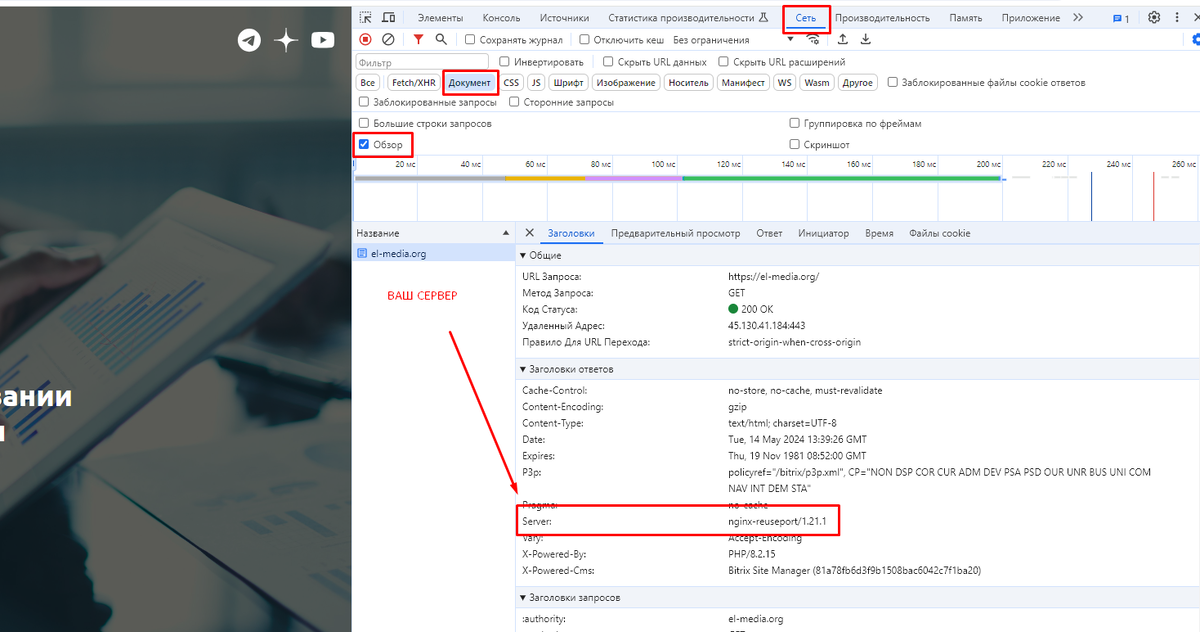The height and width of the screenshot is (632, 1200).
Task: Show more DevTools tabs chevron
Action: [x=1077, y=18]
